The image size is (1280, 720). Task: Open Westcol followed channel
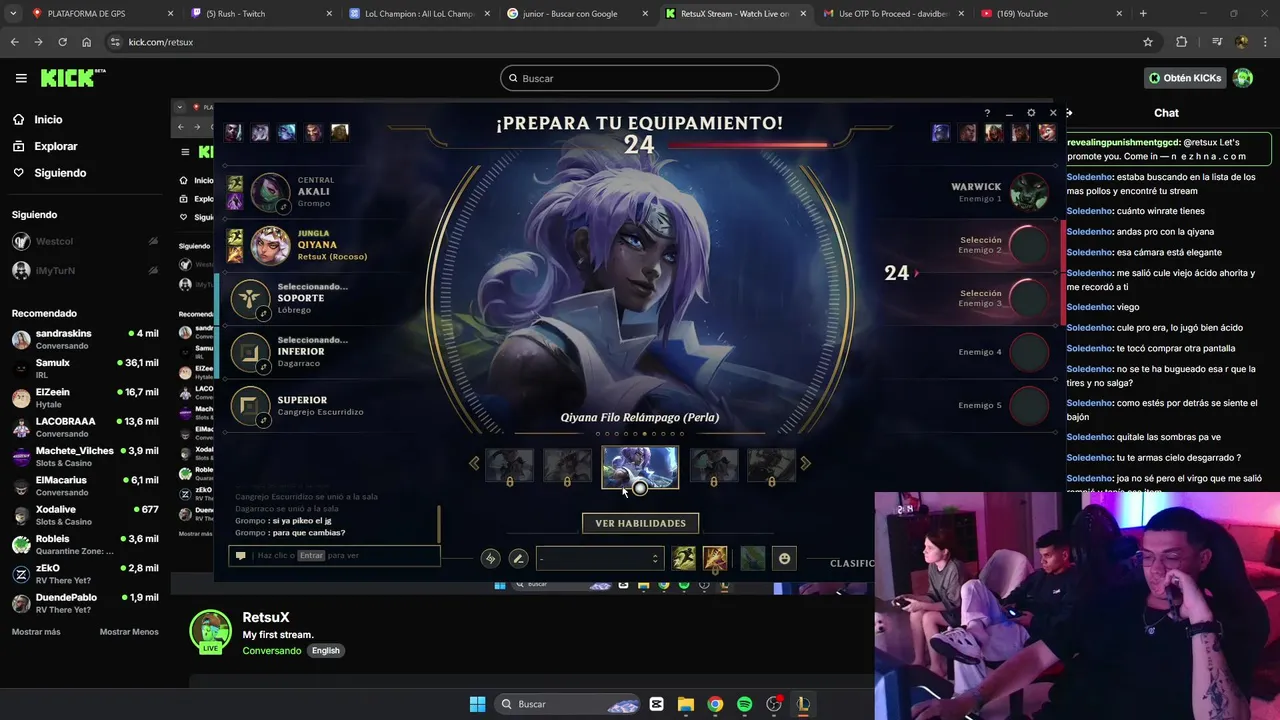click(85, 241)
